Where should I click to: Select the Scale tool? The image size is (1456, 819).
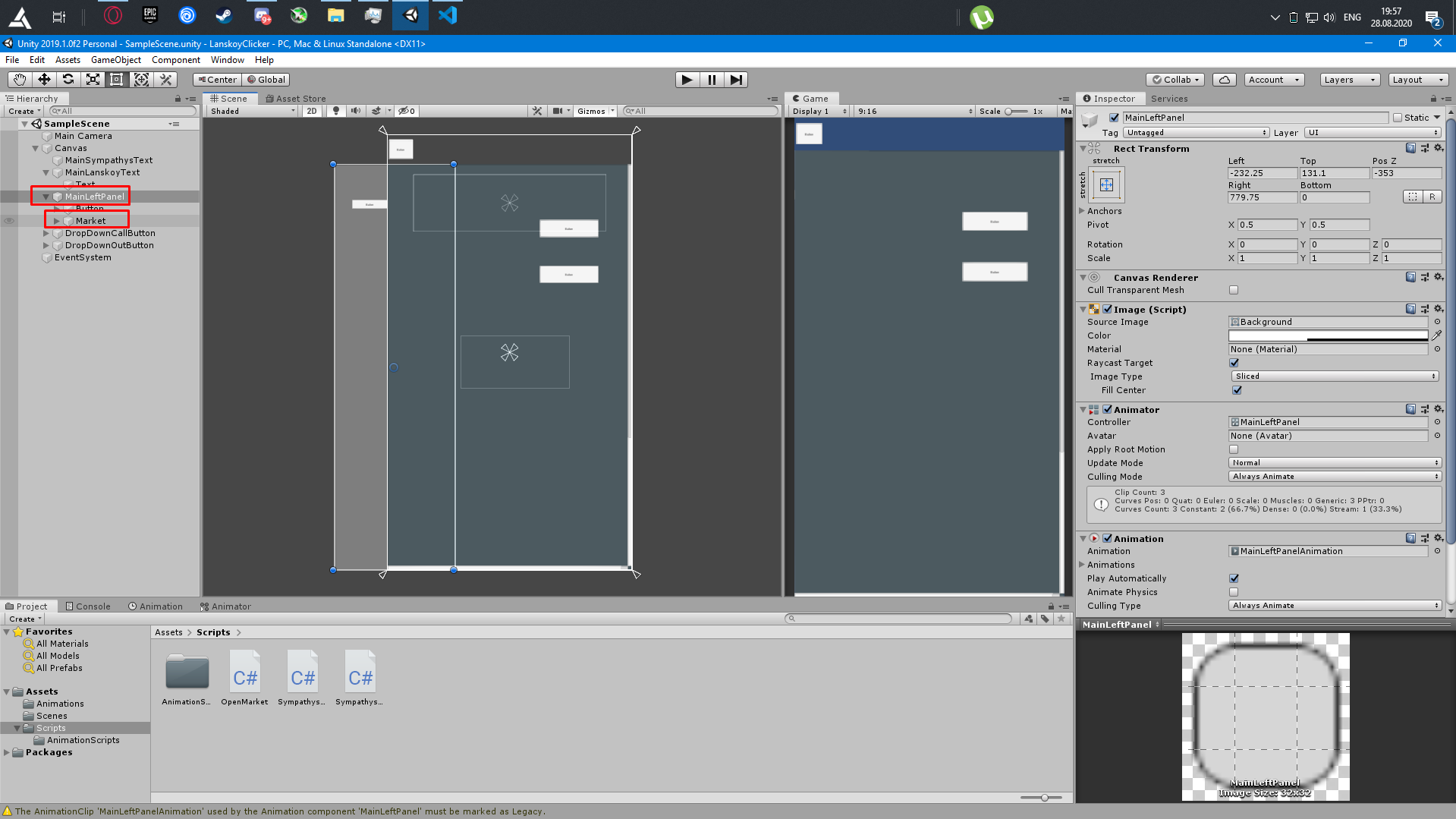(93, 80)
